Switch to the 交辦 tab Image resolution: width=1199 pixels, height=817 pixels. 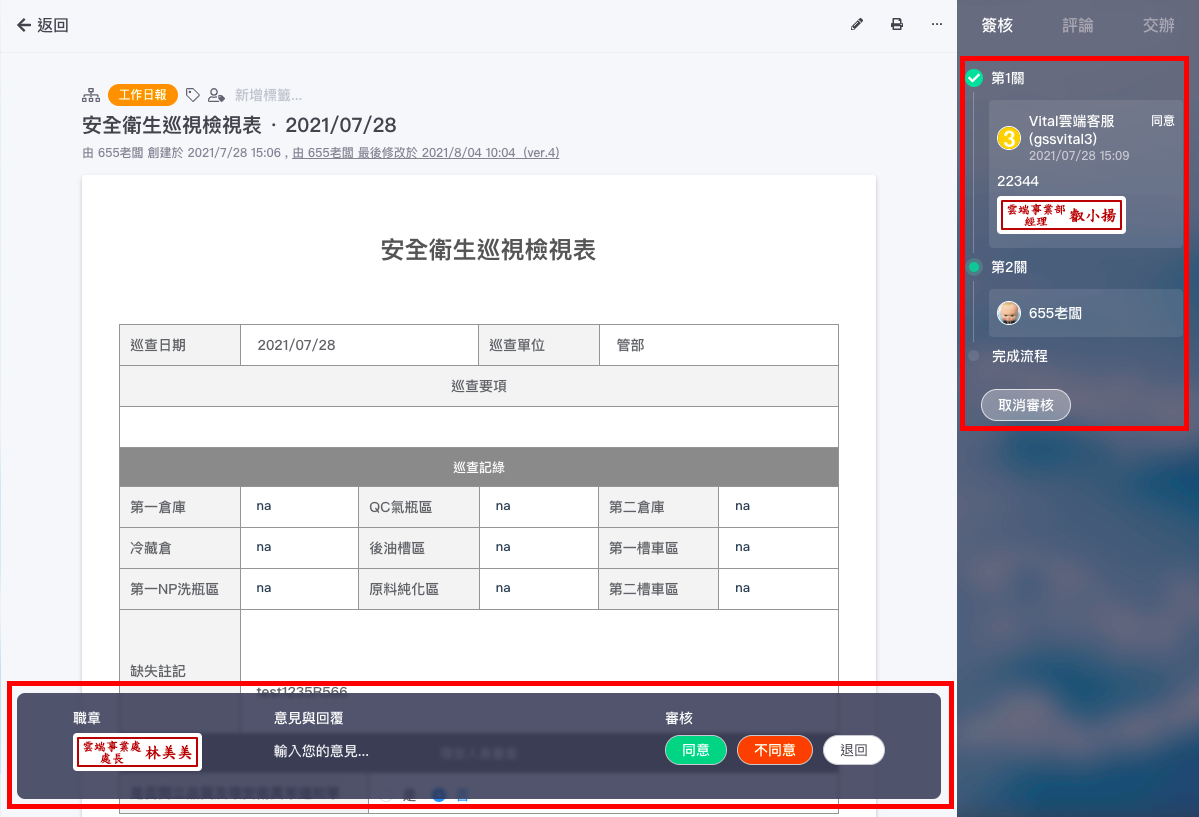1158,26
